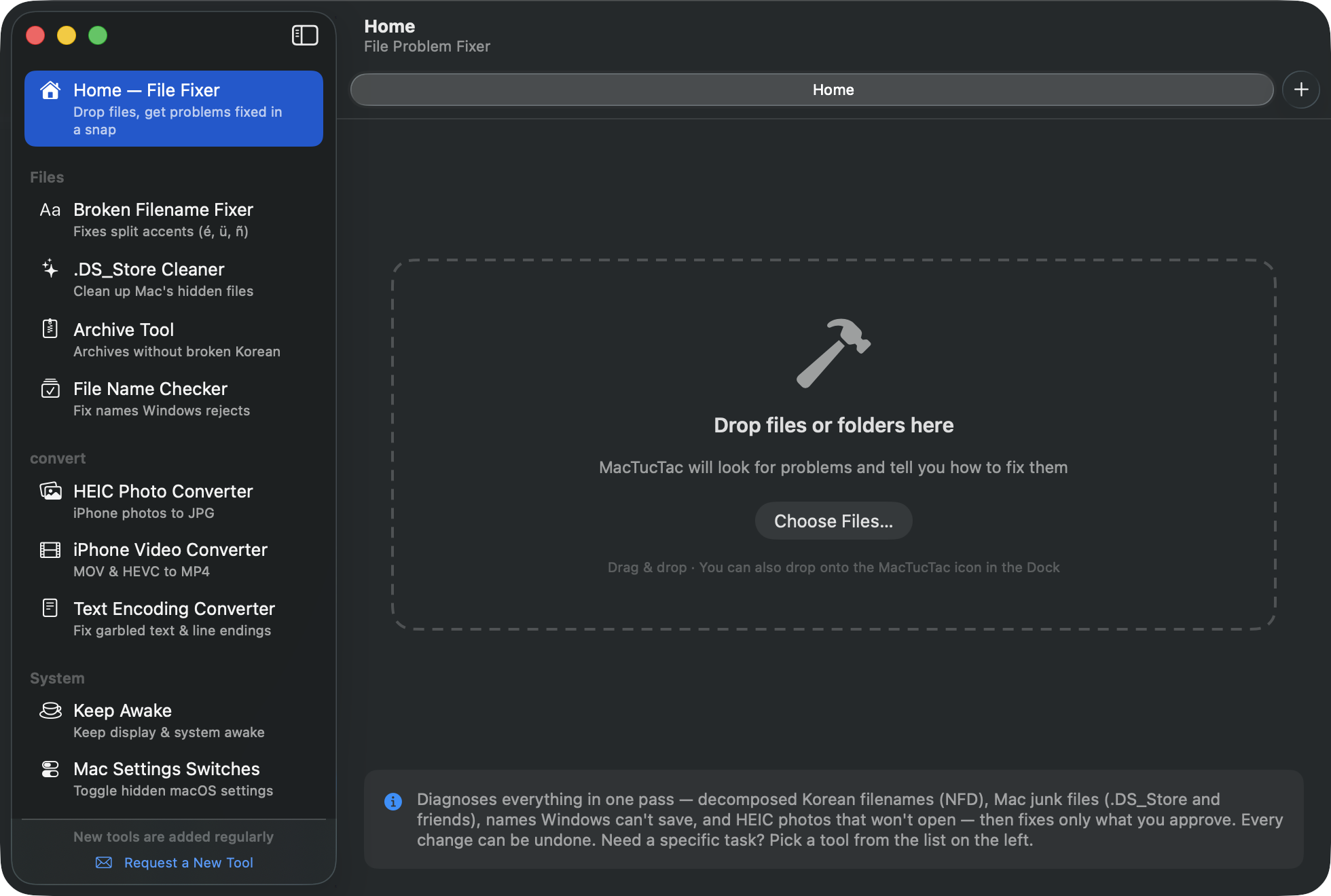Viewport: 1331px width, 896px height.
Task: Select Archive Tool in the sidebar
Action: coord(174,339)
